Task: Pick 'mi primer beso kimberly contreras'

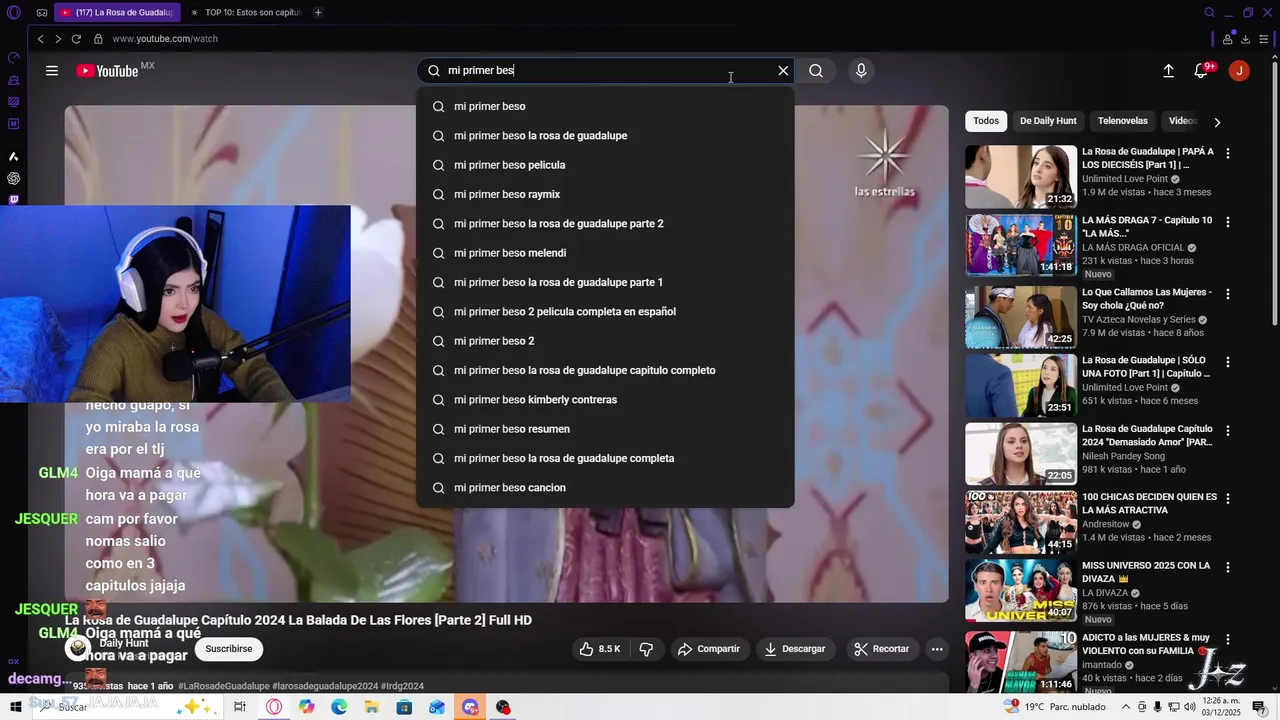Action: click(x=605, y=400)
